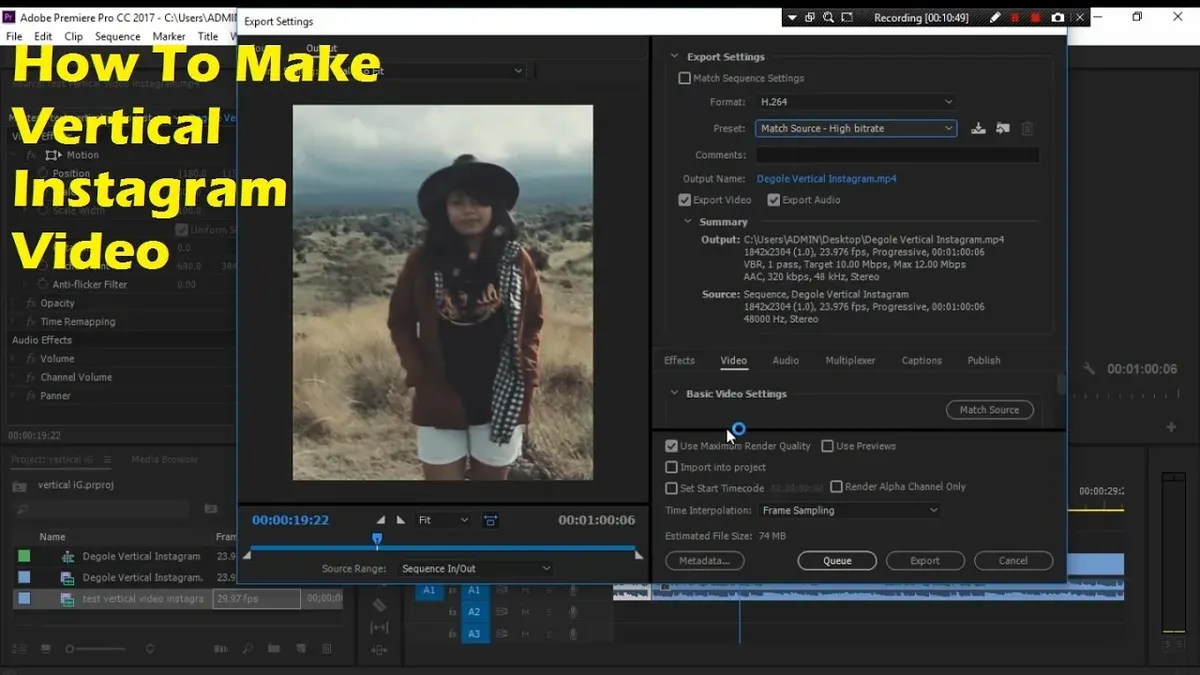Click the Import Preset icon
Image resolution: width=1200 pixels, height=675 pixels.
click(1002, 128)
